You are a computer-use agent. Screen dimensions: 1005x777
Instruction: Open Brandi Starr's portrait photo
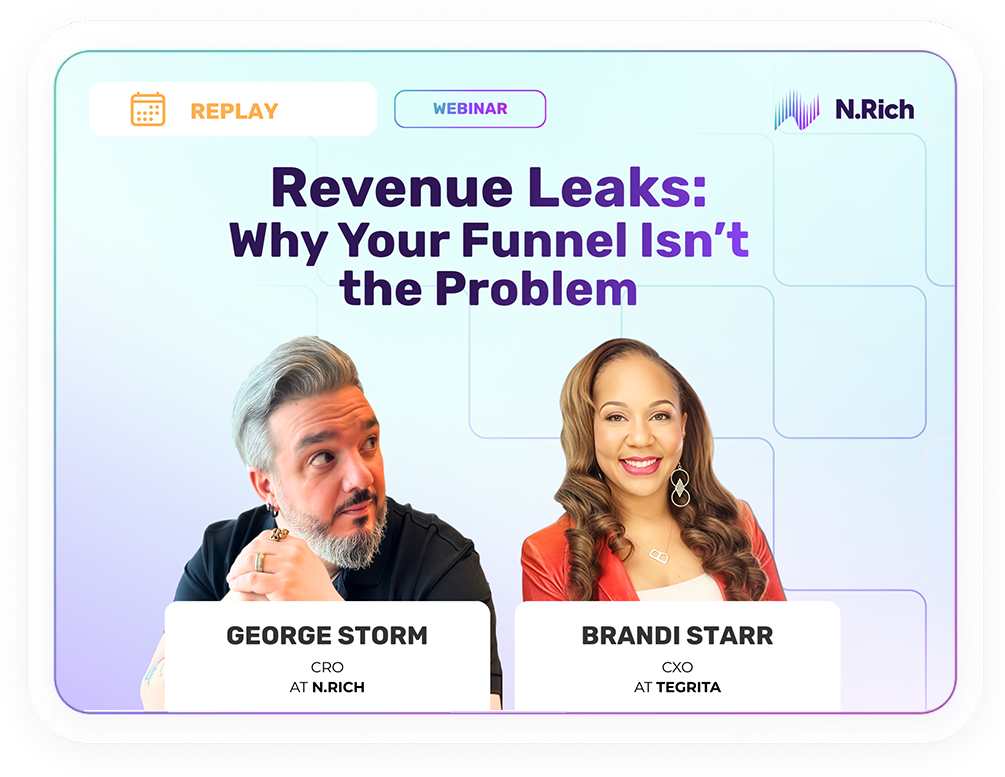[x=652, y=471]
